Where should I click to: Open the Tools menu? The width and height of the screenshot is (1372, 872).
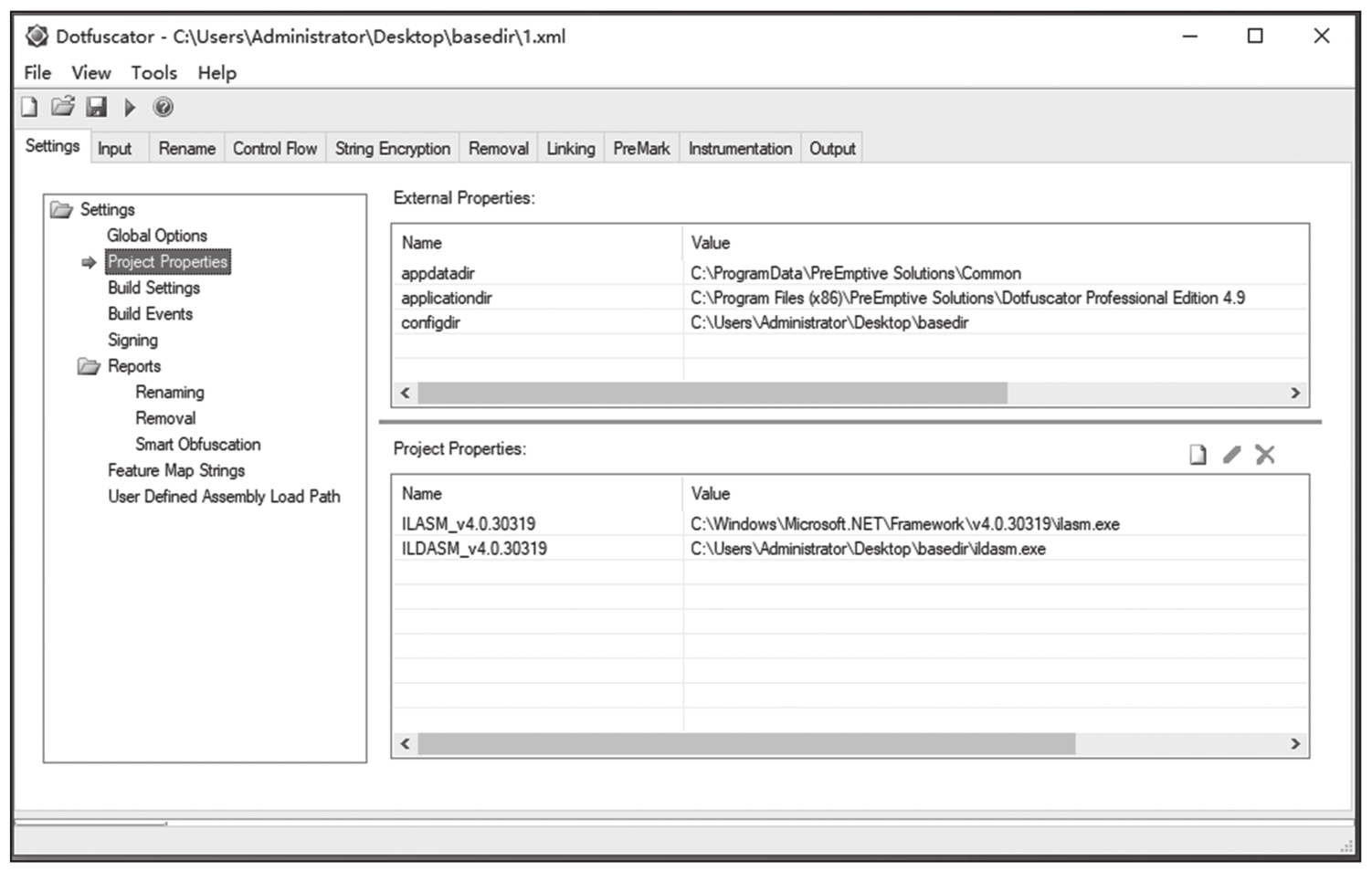point(153,73)
